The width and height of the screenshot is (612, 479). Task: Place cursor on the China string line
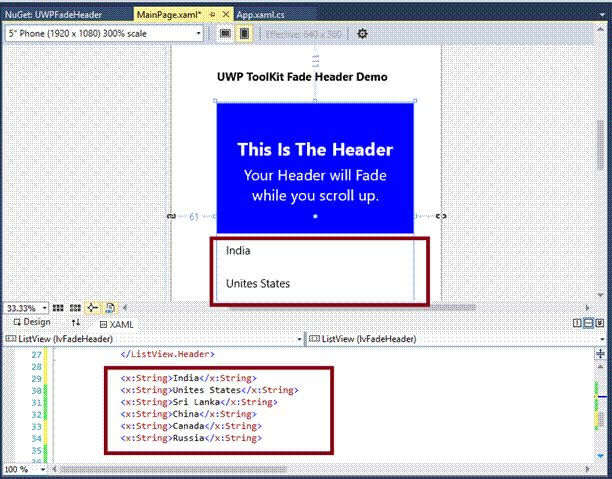pyautogui.click(x=189, y=414)
